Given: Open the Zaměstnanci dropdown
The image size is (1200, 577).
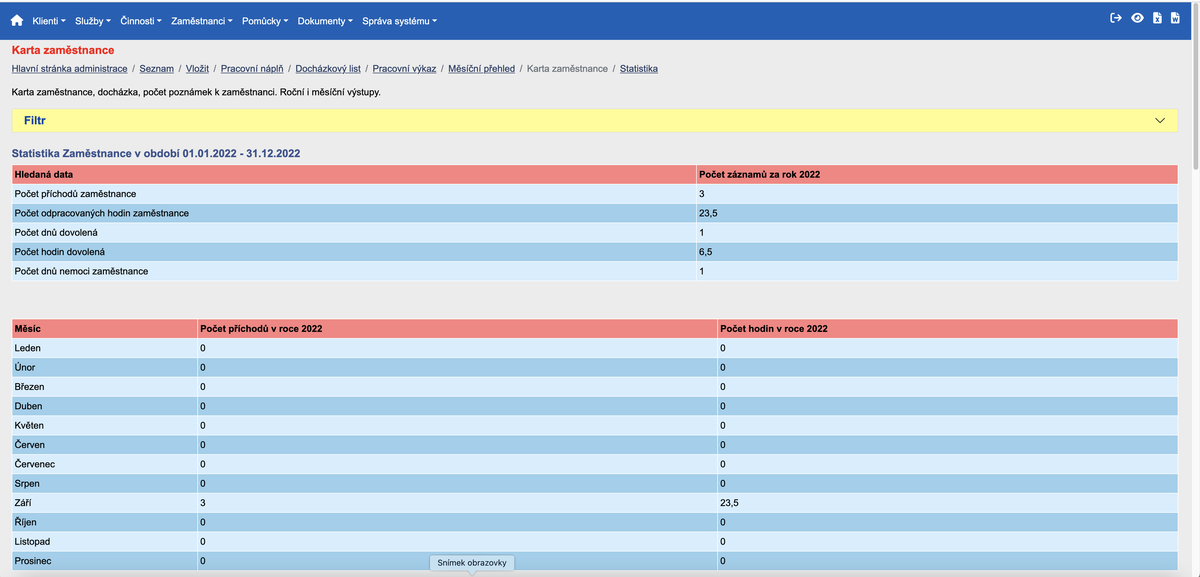Looking at the screenshot, I should point(198,19).
